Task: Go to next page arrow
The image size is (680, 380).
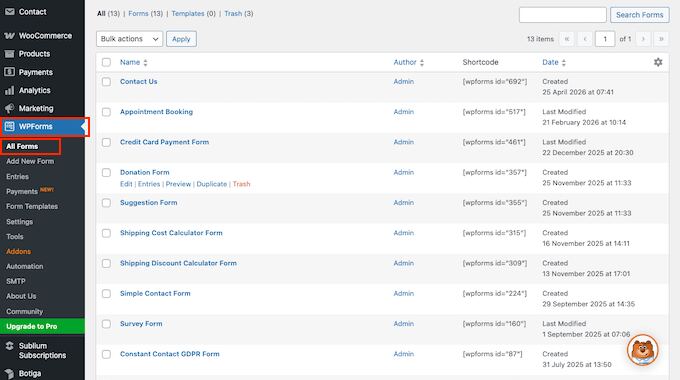Action: (x=643, y=39)
